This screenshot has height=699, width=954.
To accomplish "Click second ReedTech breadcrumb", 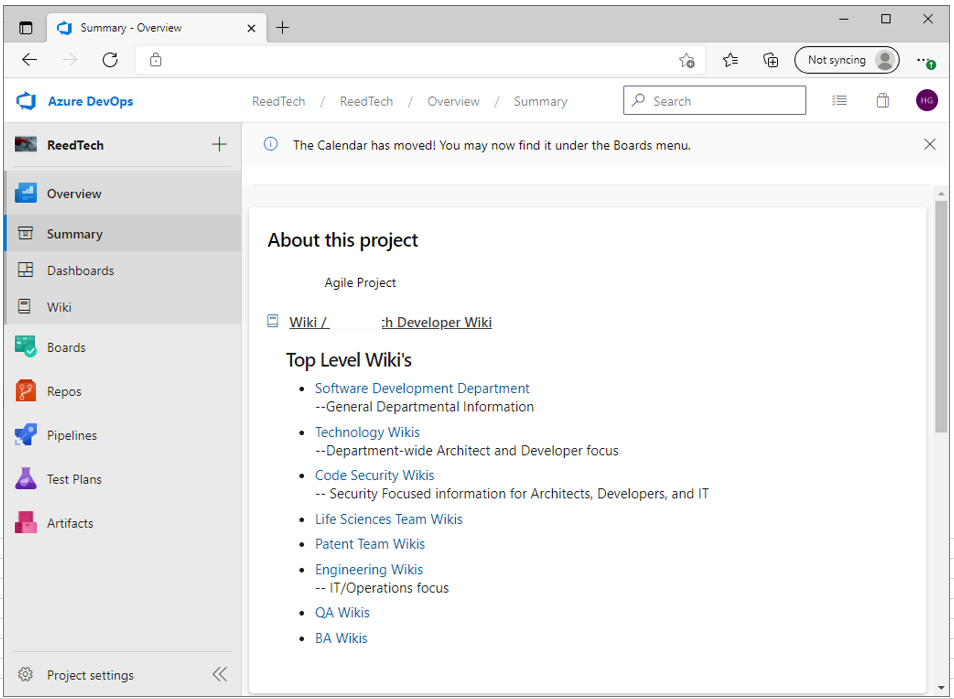I will tap(366, 101).
